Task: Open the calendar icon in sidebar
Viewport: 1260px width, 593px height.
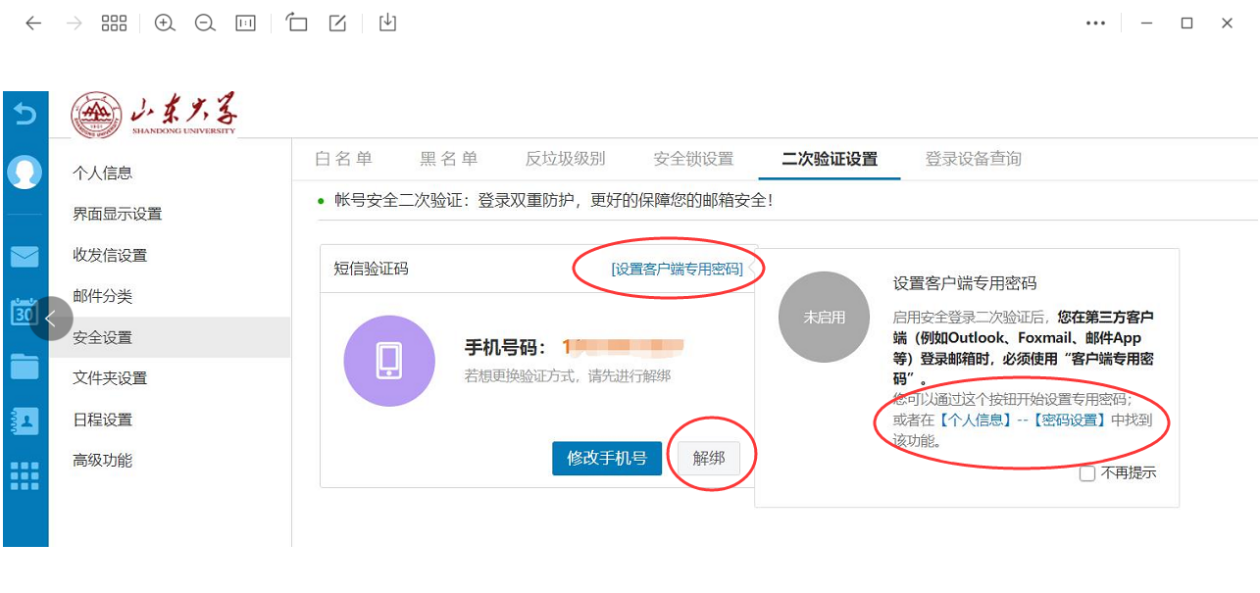Action: (x=24, y=311)
